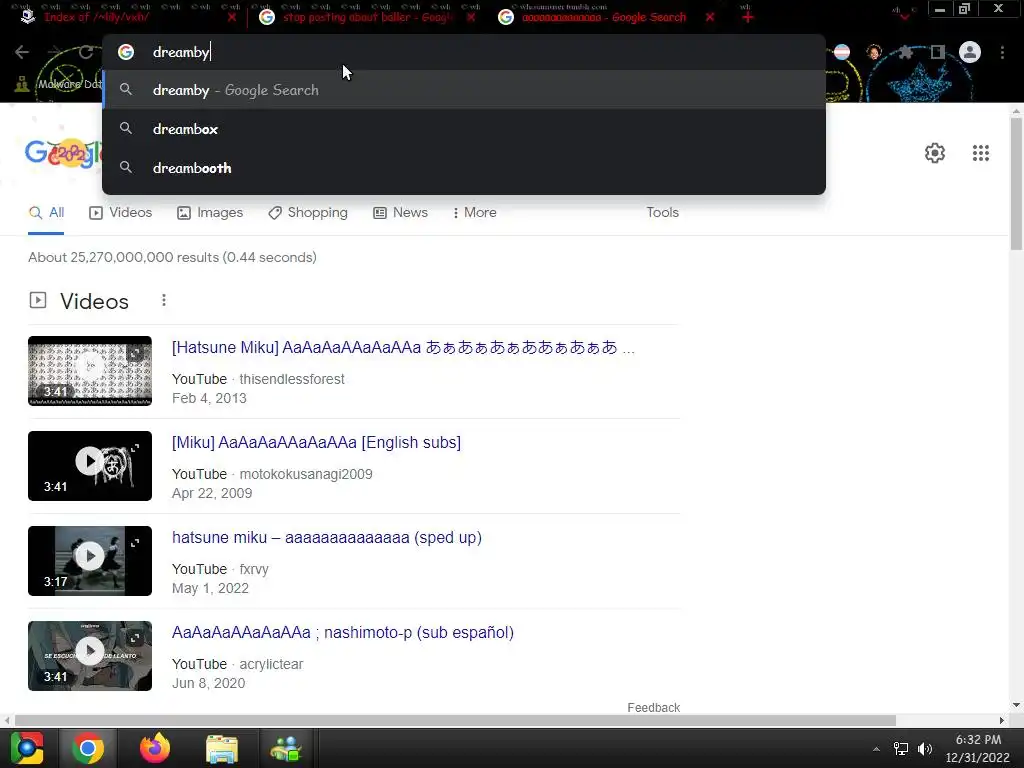Open the Chrome profile avatar
The image size is (1024, 768).
(x=970, y=52)
